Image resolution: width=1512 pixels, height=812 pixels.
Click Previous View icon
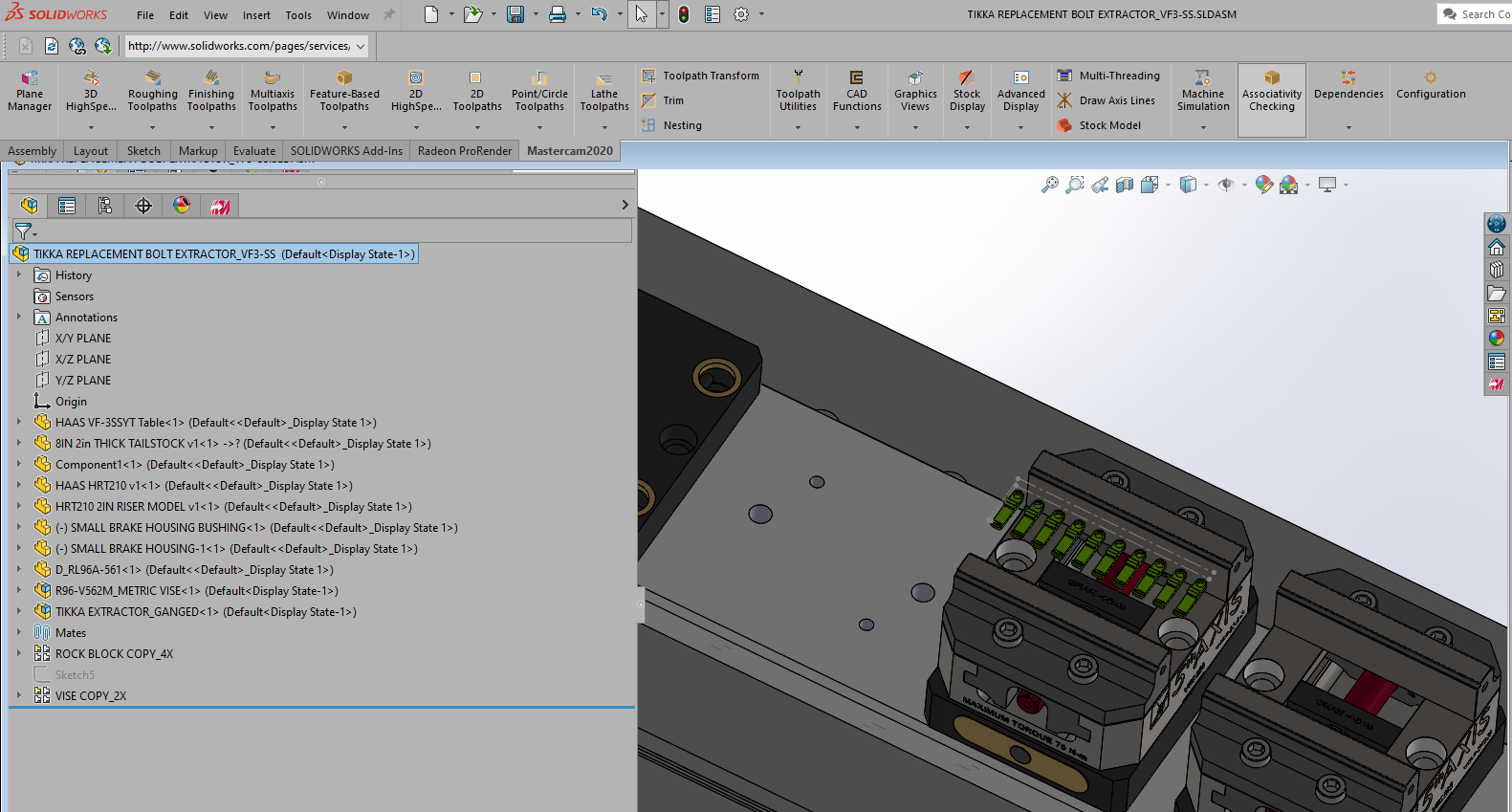[x=1100, y=185]
